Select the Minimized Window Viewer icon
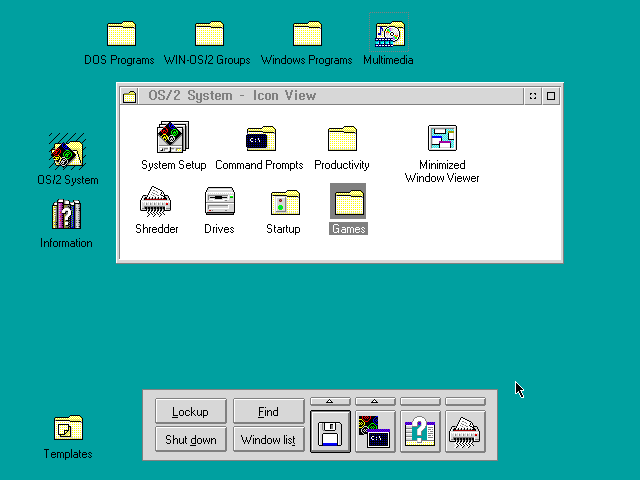640x480 pixels. pos(442,138)
